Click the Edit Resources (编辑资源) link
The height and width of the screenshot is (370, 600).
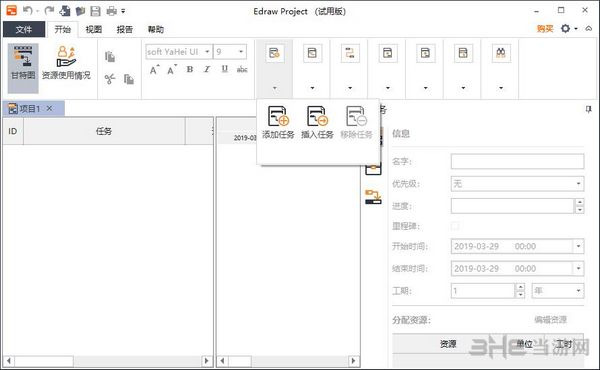click(x=550, y=319)
